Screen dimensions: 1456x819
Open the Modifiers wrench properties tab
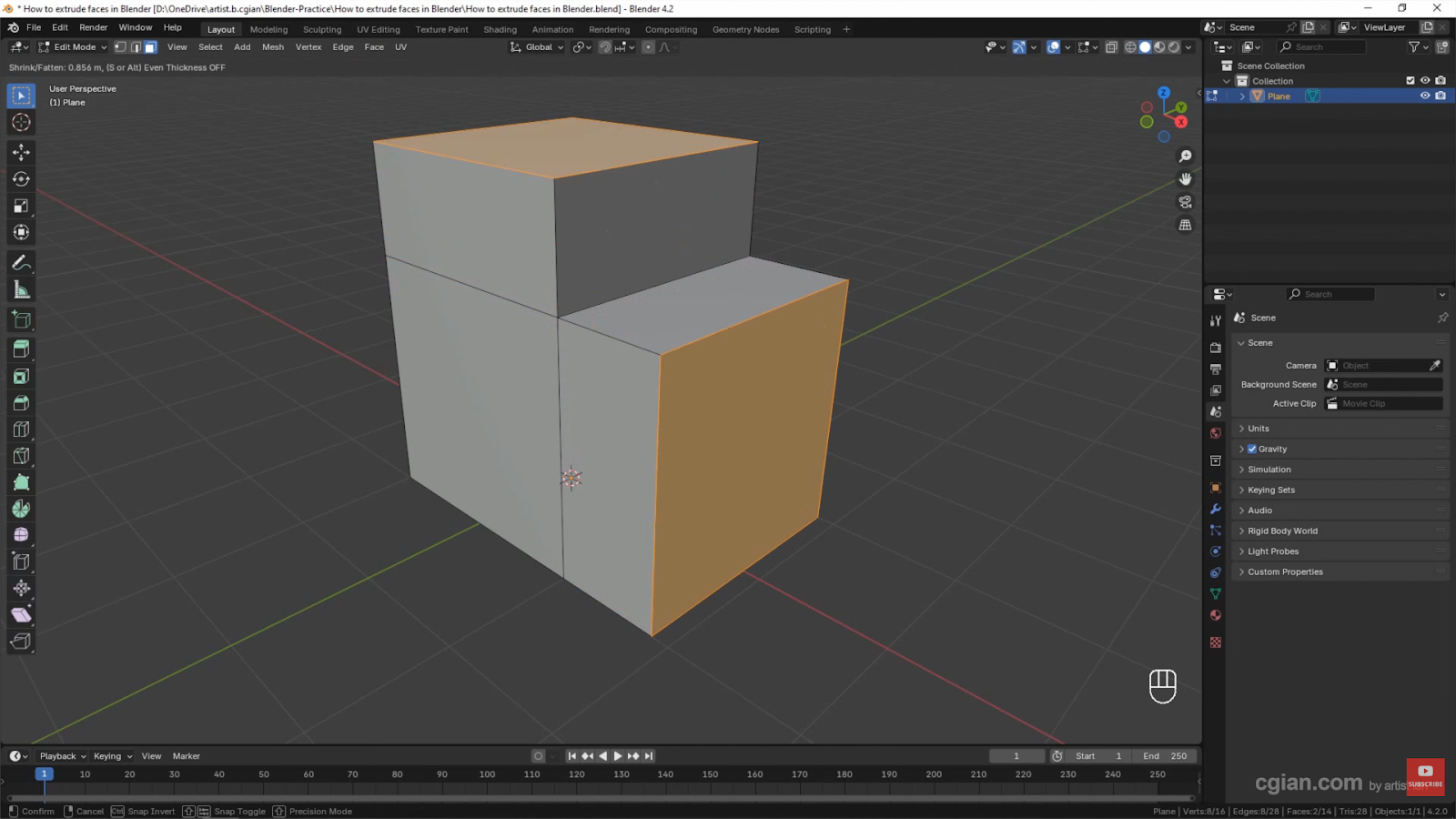(1215, 509)
